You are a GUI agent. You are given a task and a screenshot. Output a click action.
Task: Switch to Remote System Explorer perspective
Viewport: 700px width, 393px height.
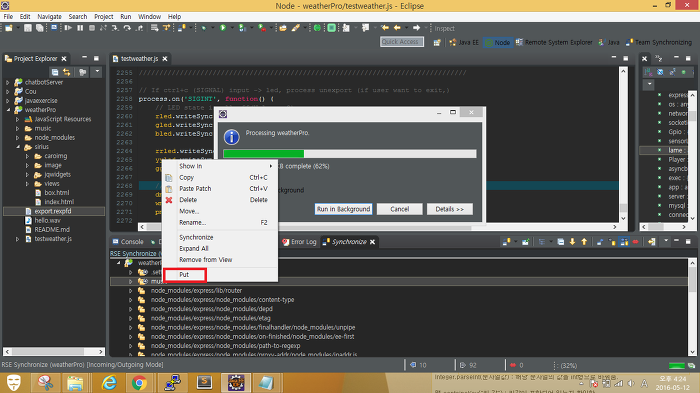[x=554, y=42]
